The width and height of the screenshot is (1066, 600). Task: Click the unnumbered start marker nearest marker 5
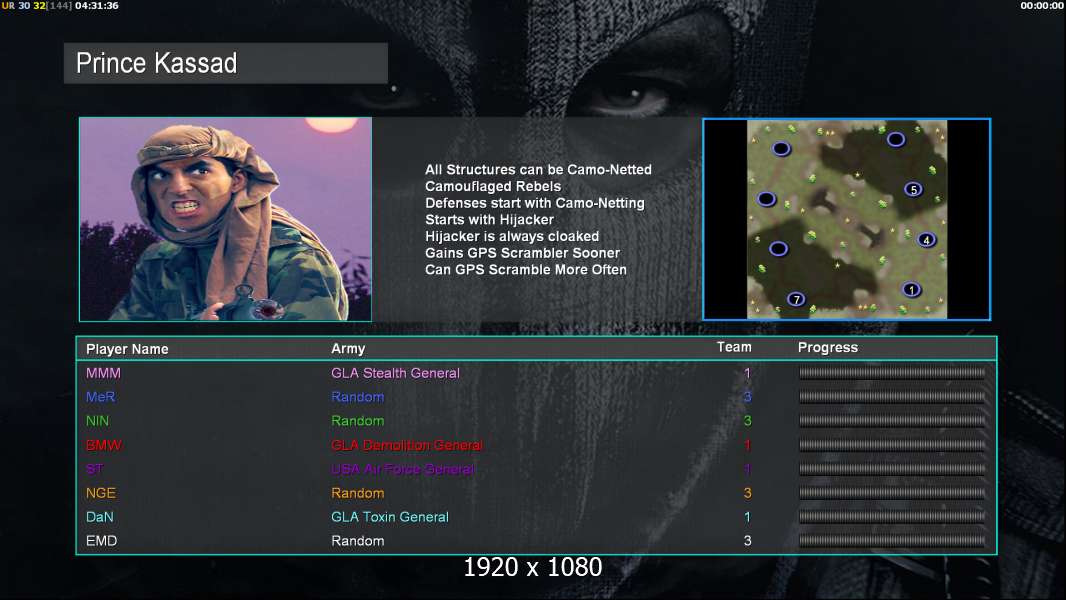[x=896, y=139]
